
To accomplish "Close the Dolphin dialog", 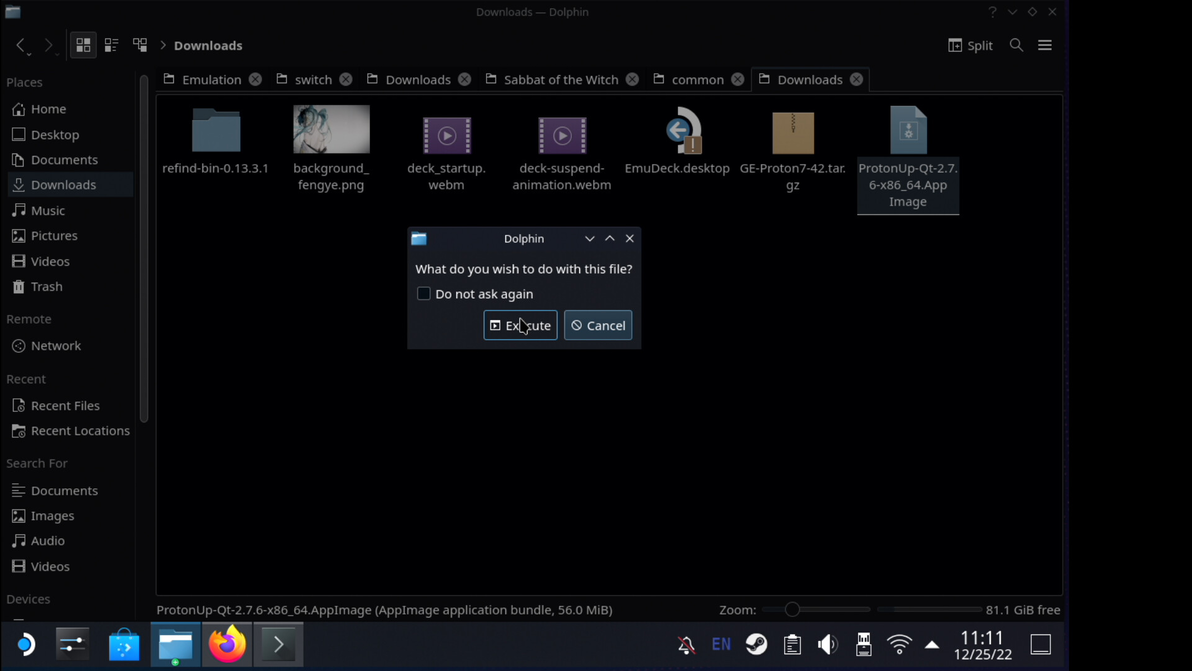I will [630, 239].
